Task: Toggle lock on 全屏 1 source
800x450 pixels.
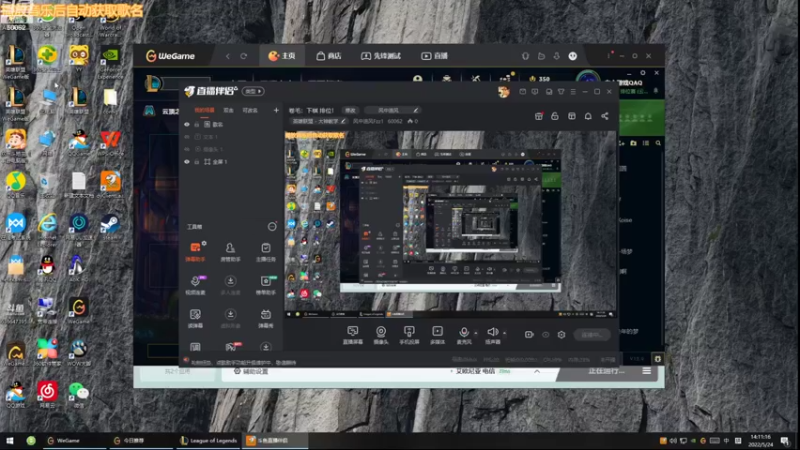Action: tap(196, 162)
